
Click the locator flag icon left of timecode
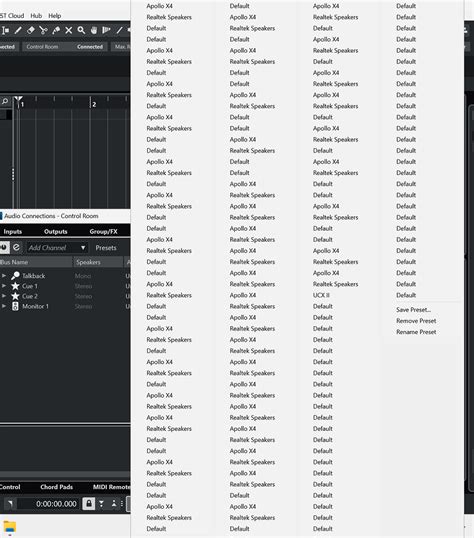10,504
